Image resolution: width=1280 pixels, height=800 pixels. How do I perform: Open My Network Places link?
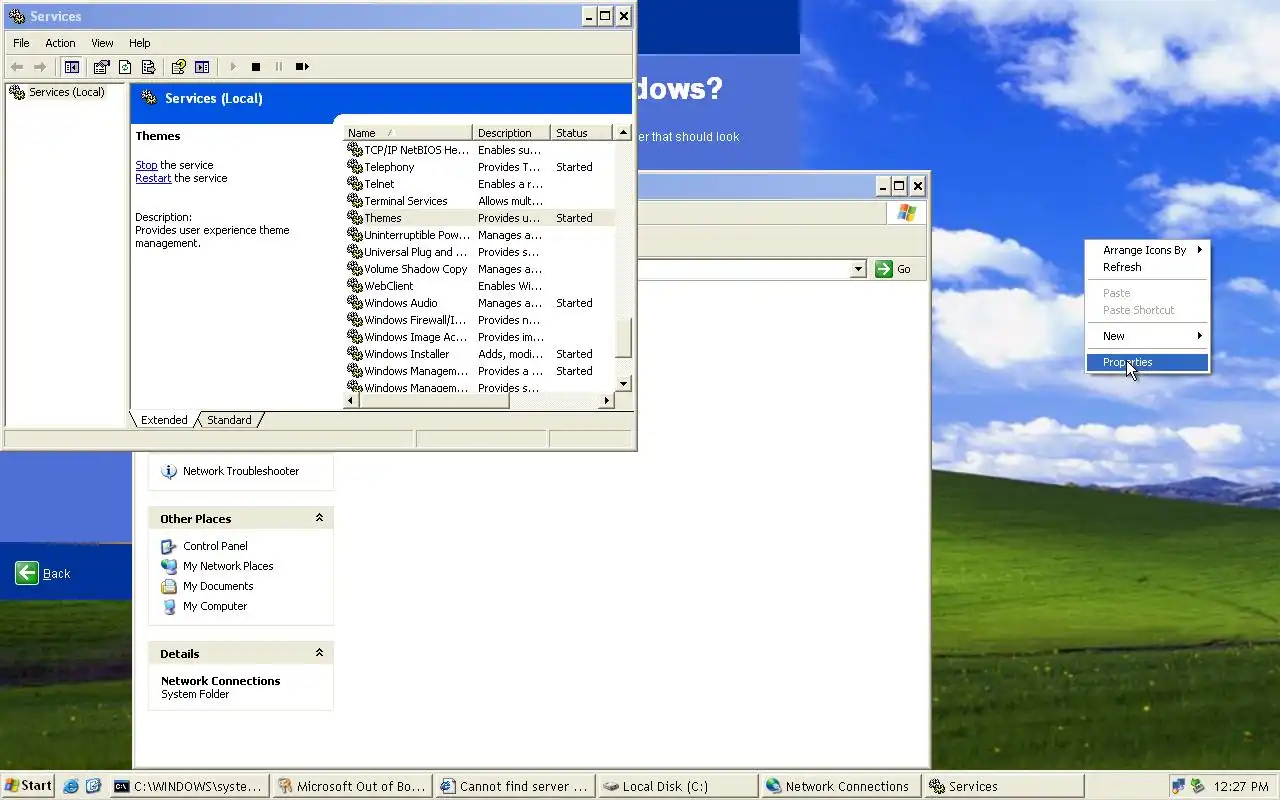pos(228,566)
